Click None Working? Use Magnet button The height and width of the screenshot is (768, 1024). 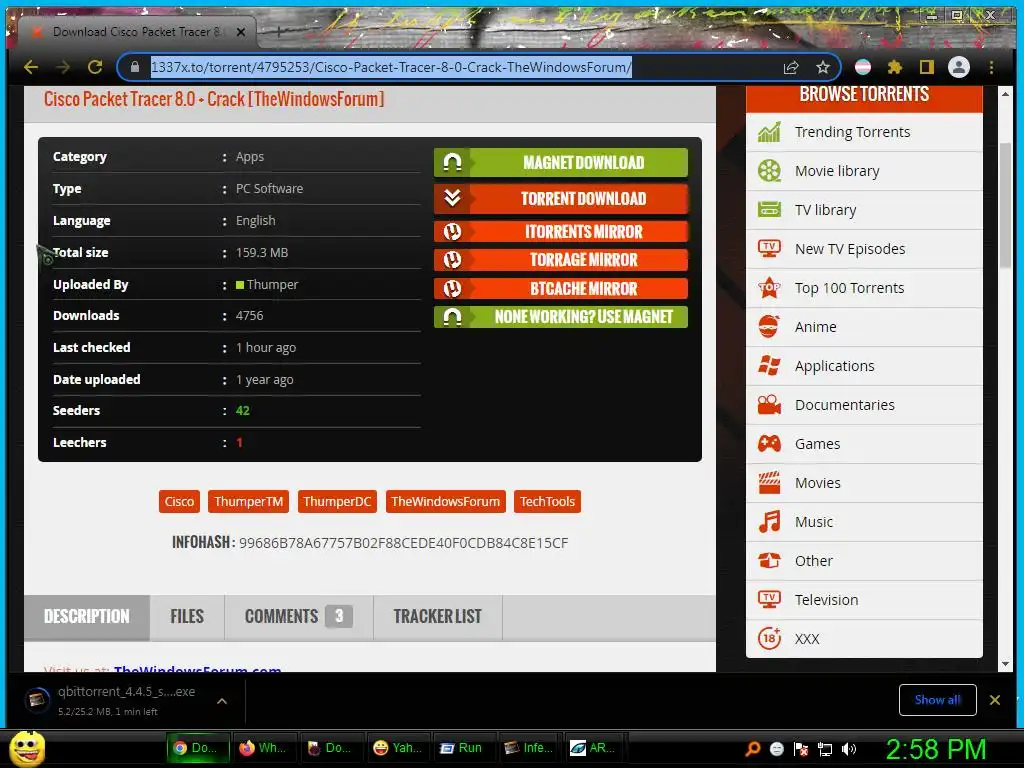click(x=560, y=317)
